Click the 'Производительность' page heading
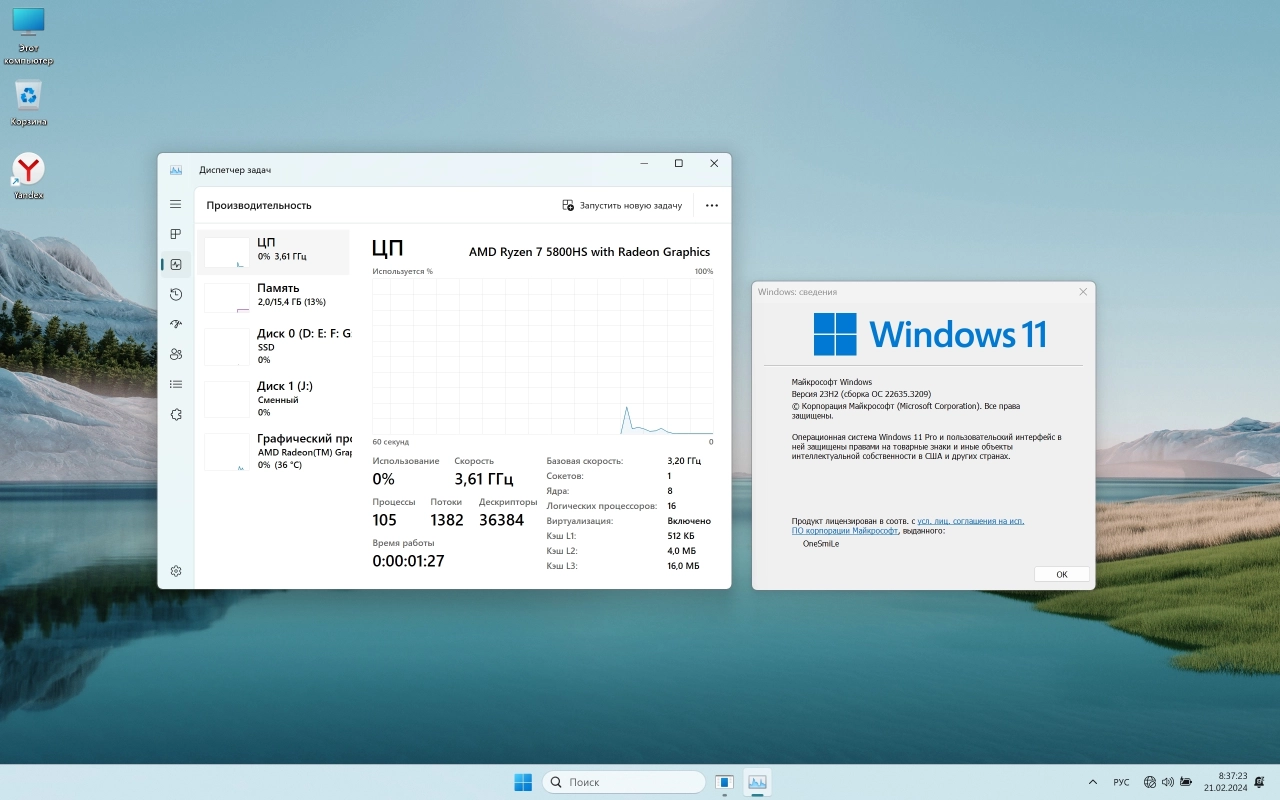1280x800 pixels. tap(259, 205)
